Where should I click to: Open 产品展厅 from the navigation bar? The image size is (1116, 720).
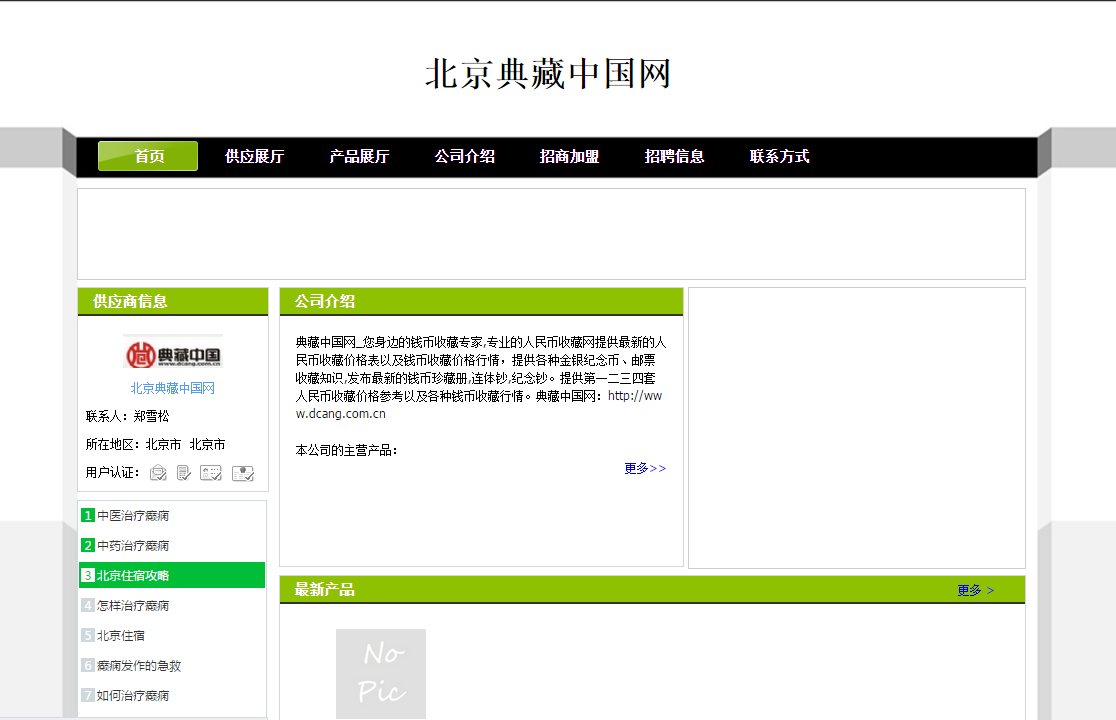point(359,156)
